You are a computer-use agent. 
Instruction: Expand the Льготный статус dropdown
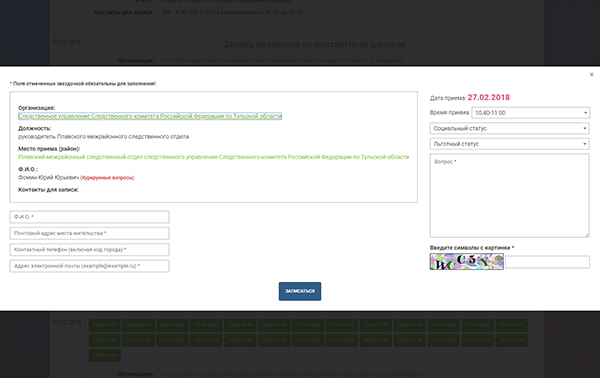coord(510,144)
